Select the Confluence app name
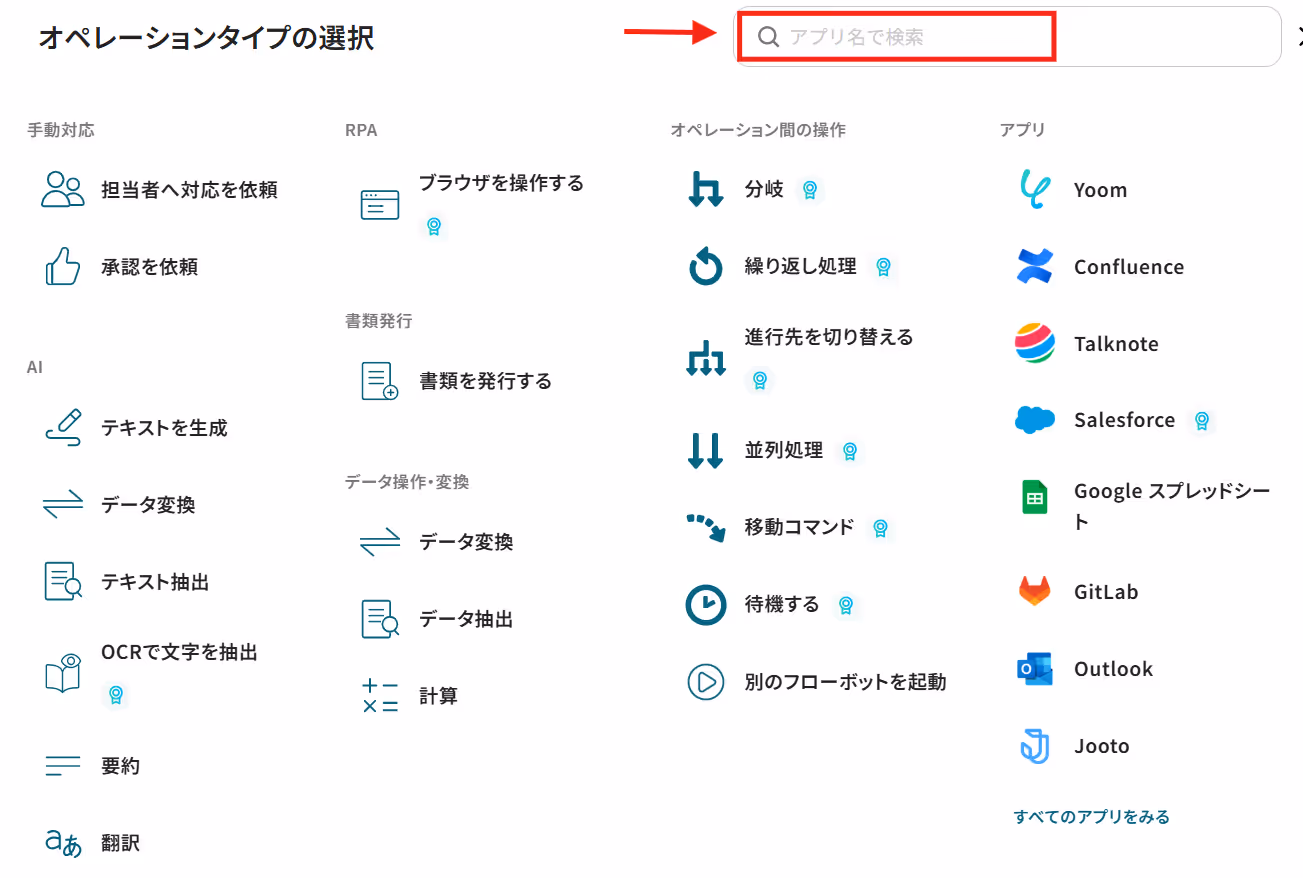This screenshot has height=878, width=1303. (1129, 267)
